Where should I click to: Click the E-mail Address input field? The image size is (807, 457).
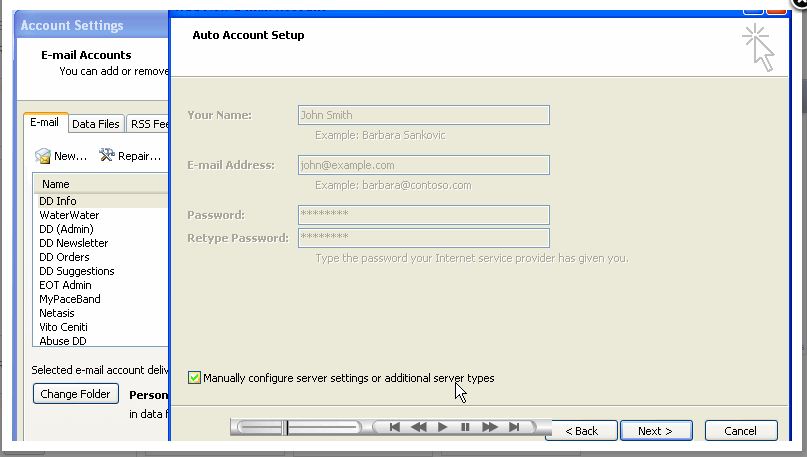(424, 165)
